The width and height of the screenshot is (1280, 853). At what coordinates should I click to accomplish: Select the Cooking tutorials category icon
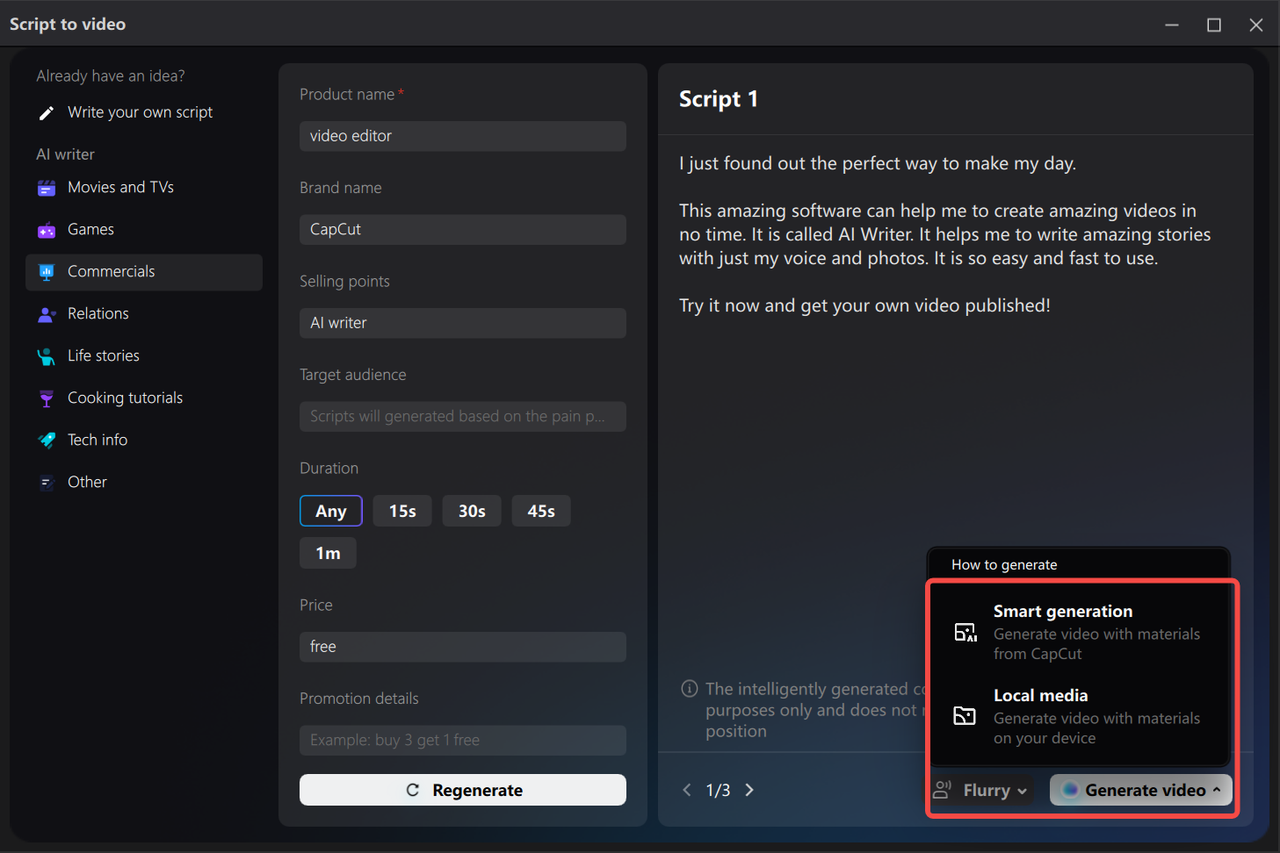[x=46, y=397]
